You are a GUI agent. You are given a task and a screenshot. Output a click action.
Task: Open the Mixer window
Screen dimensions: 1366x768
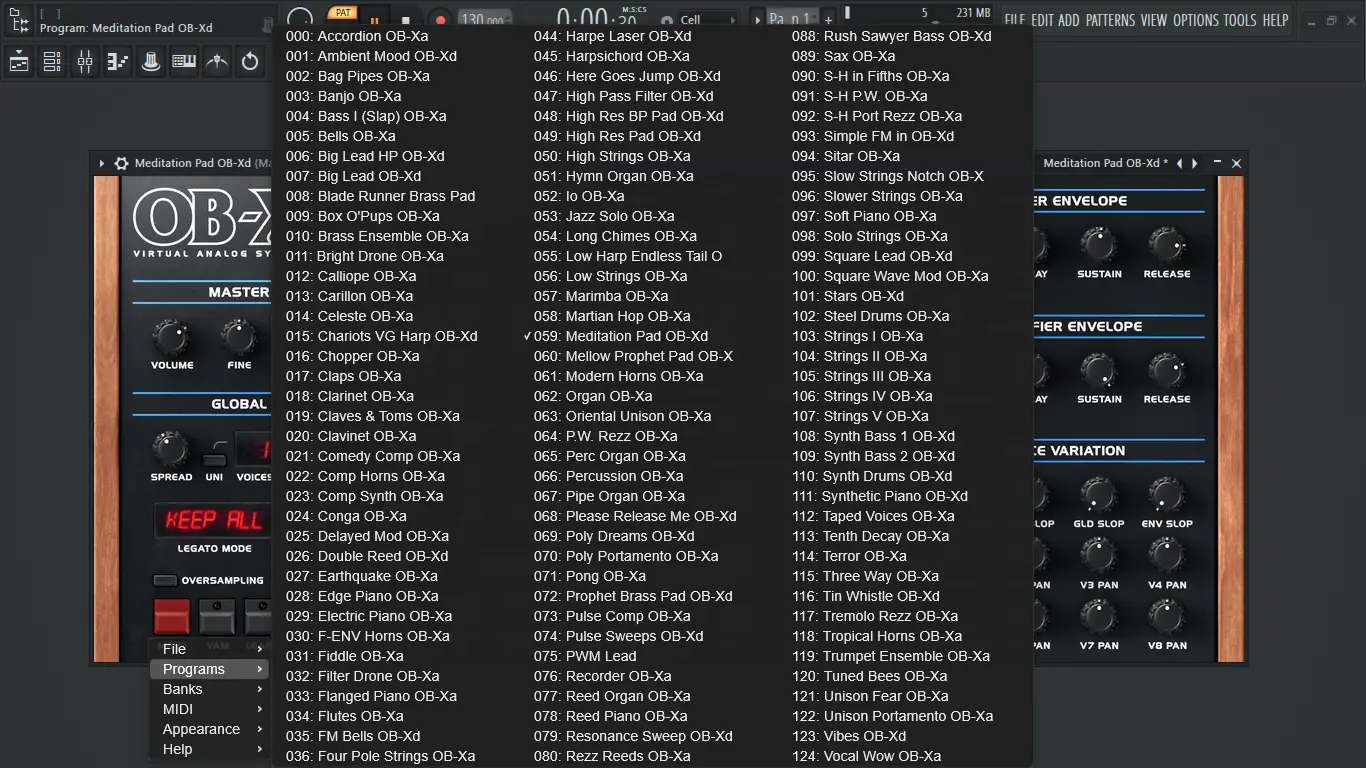85,62
